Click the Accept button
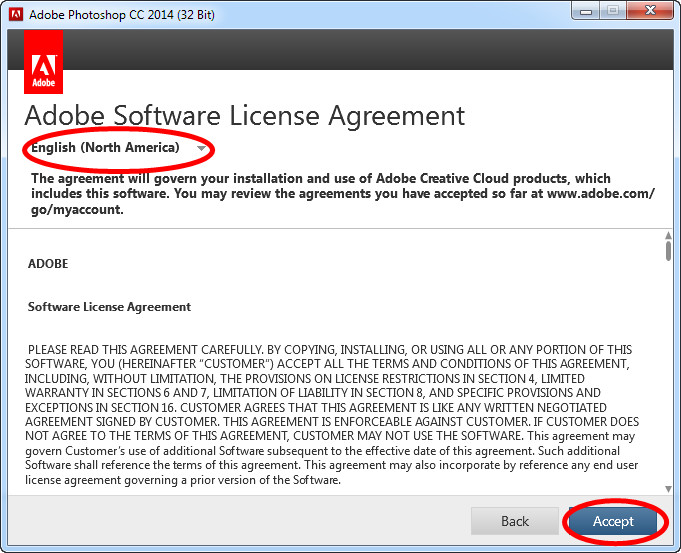Image resolution: width=681 pixels, height=553 pixels. (x=613, y=521)
